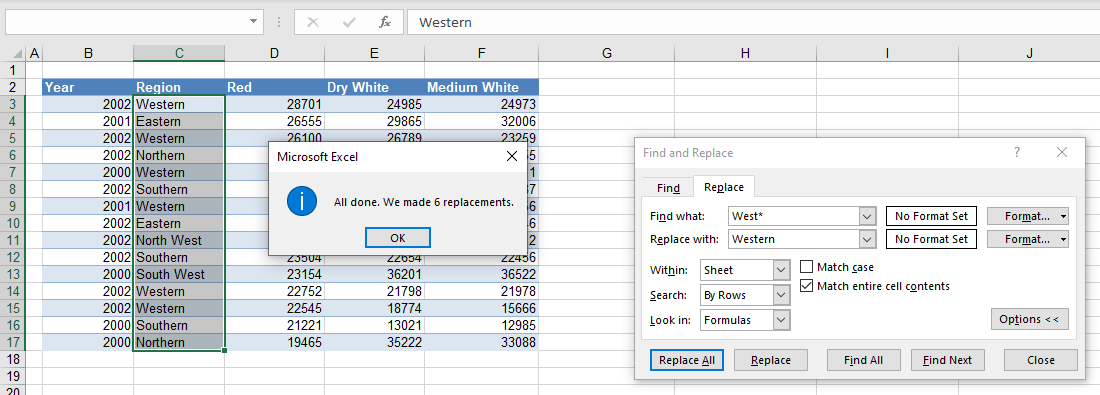
Task: Click the cell containing 36201
Action: (x=374, y=274)
